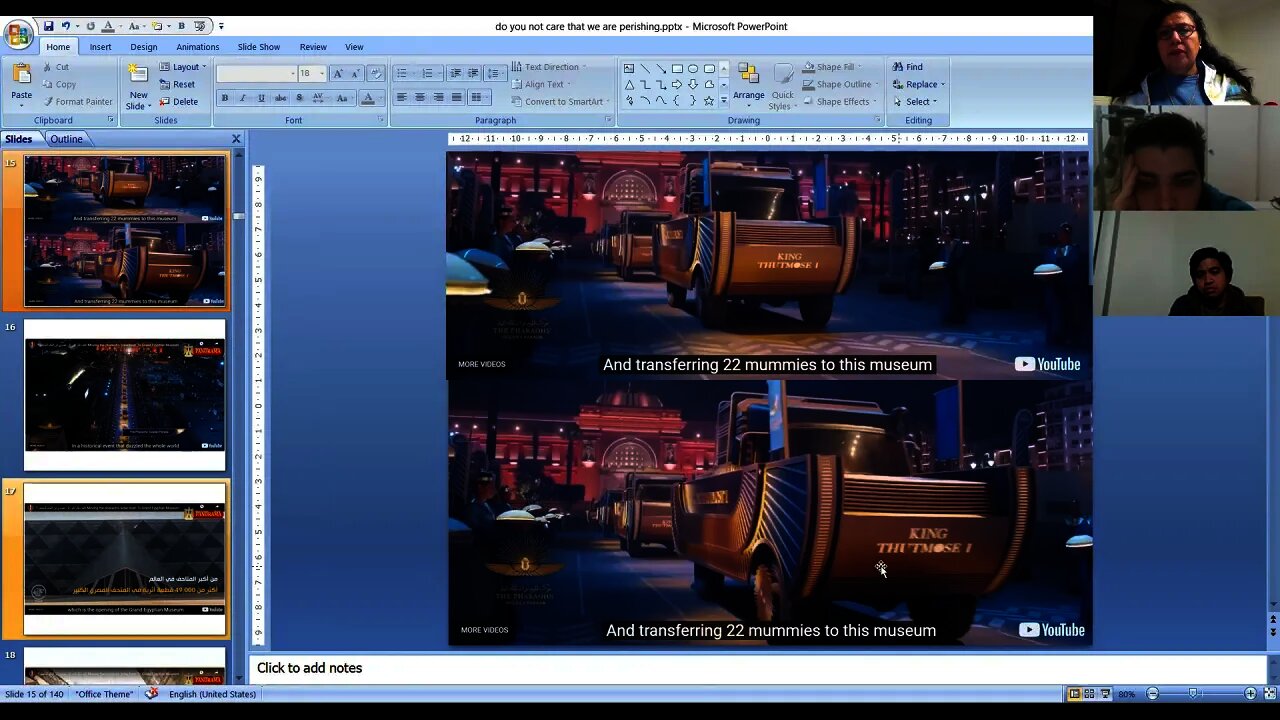Select the rectangle shape in gallery
This screenshot has width=1280, height=720.
click(677, 68)
